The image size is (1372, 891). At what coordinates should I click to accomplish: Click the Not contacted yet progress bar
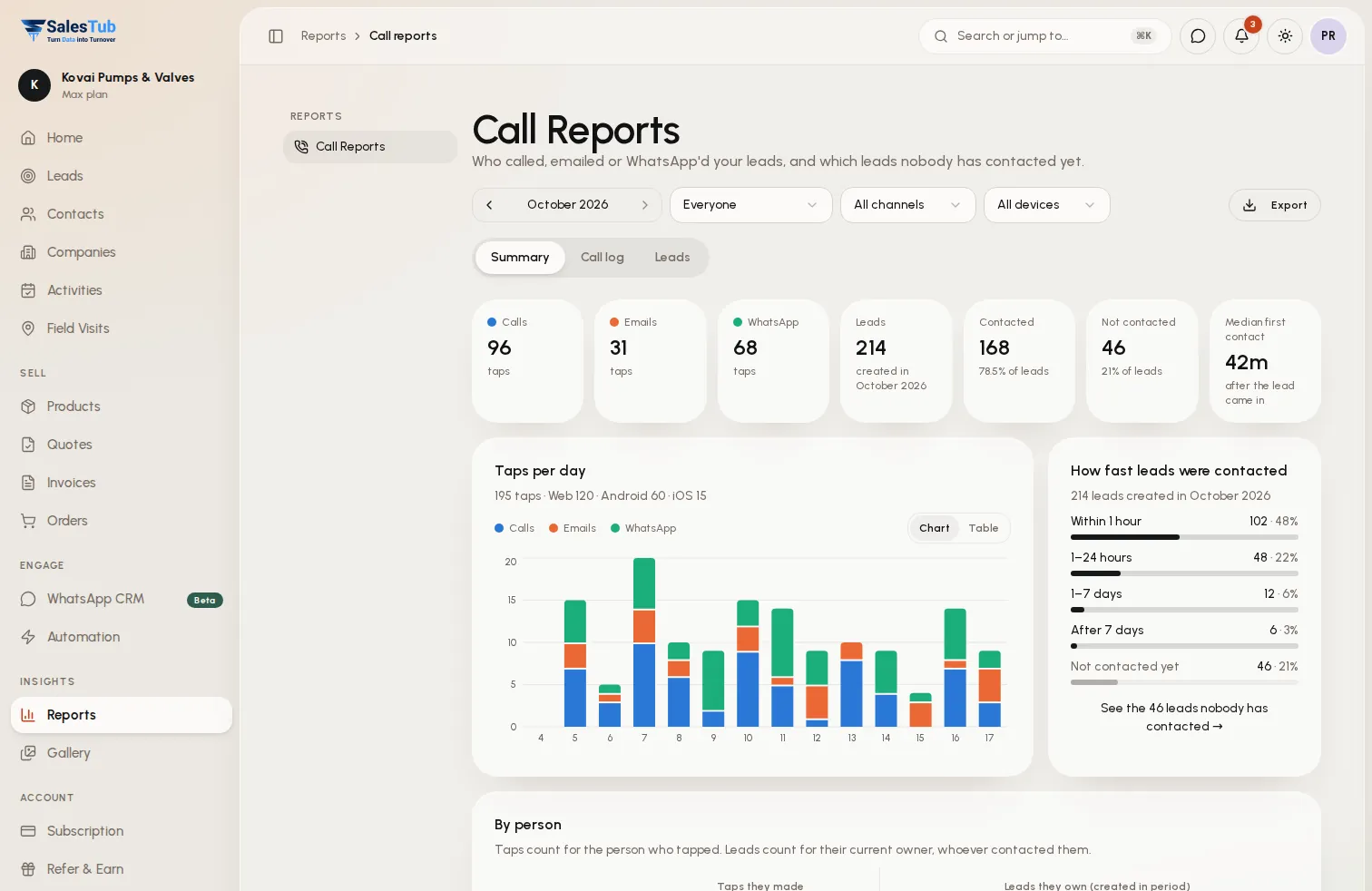1184,682
